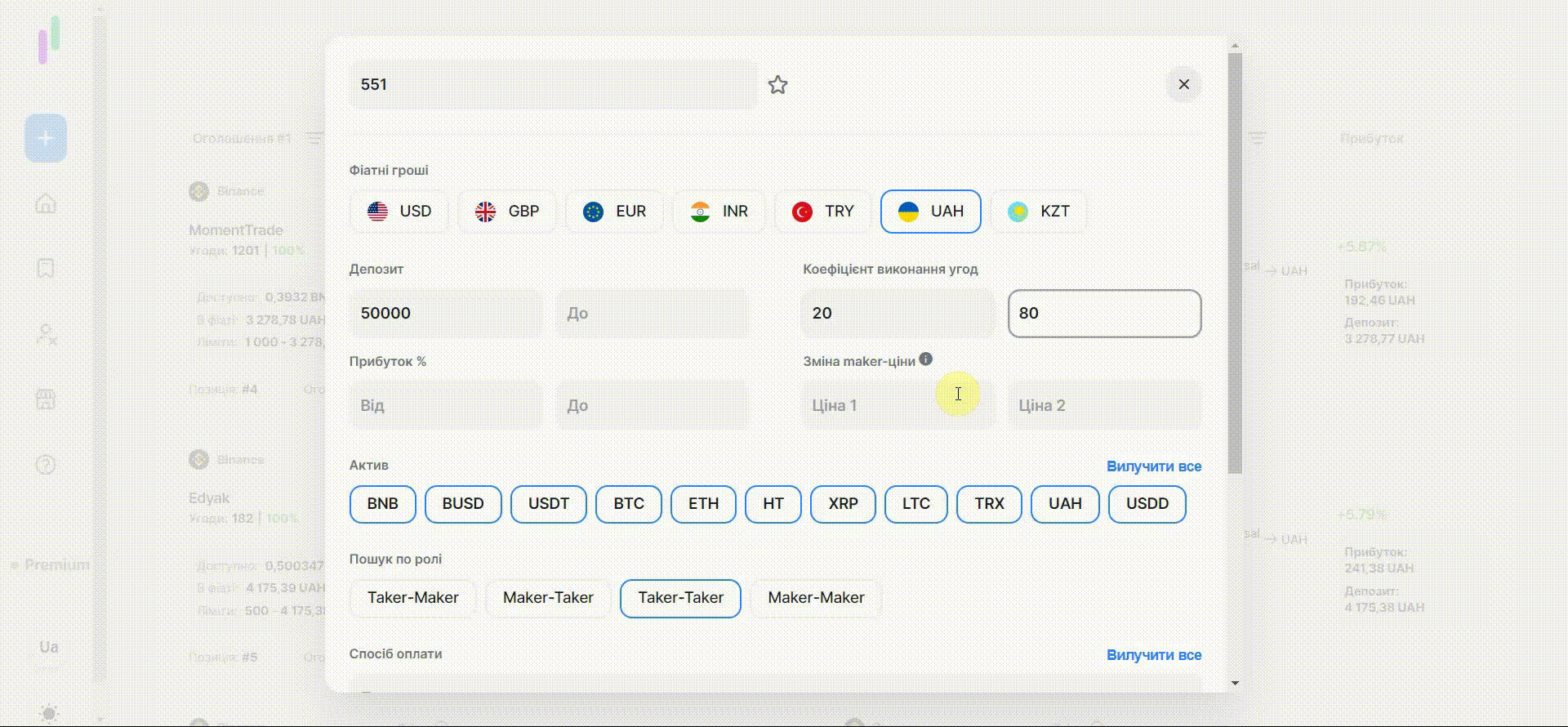Click the scrollbar down arrow of the dialog
1568x727 pixels.
[x=1235, y=683]
